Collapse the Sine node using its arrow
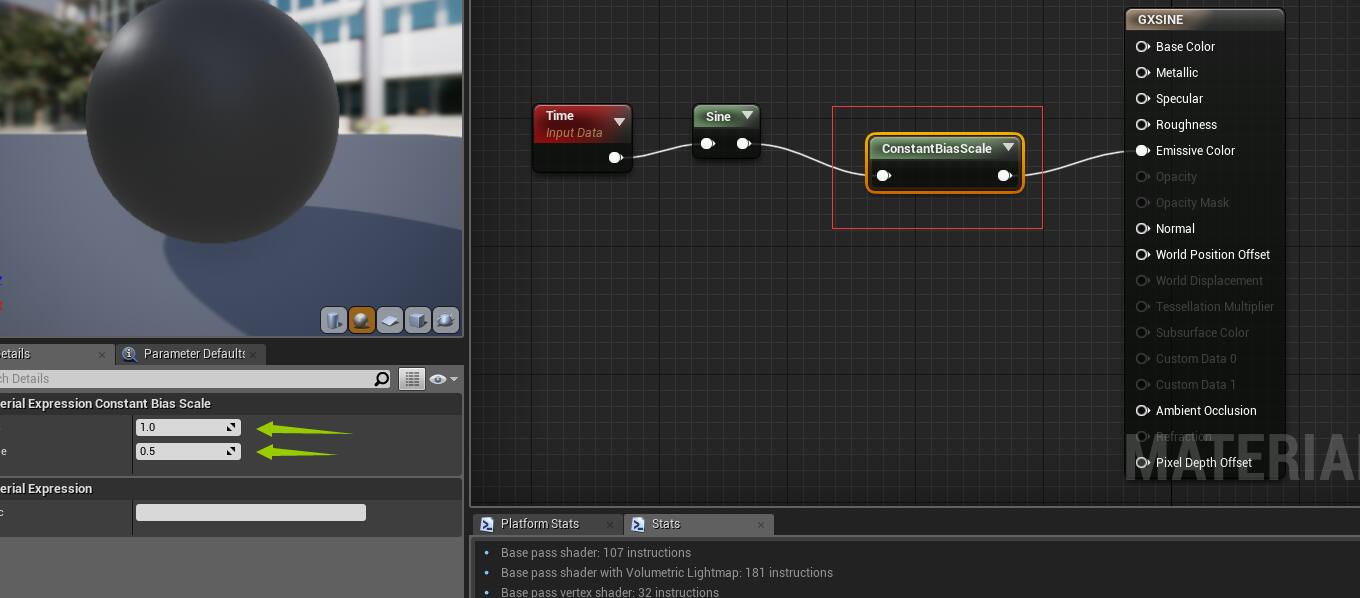Viewport: 1360px width, 598px height. tap(747, 116)
